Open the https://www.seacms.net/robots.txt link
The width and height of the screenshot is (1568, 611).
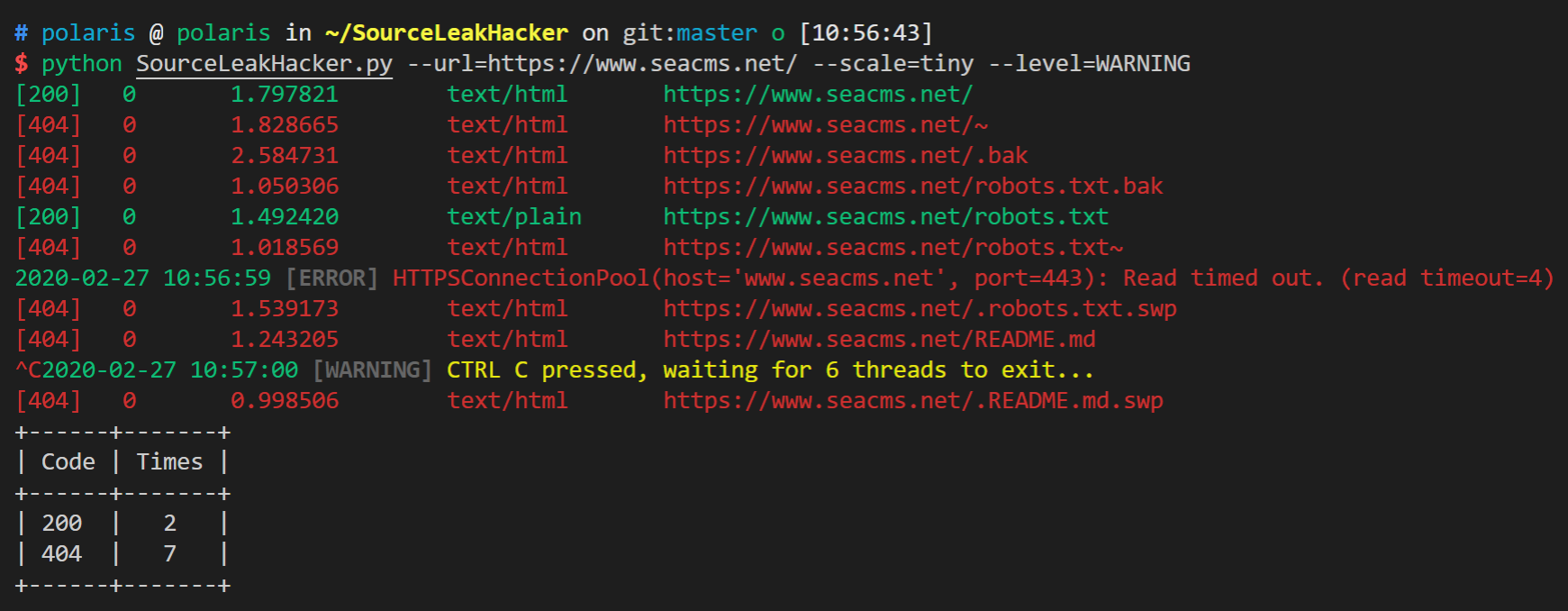pos(886,217)
